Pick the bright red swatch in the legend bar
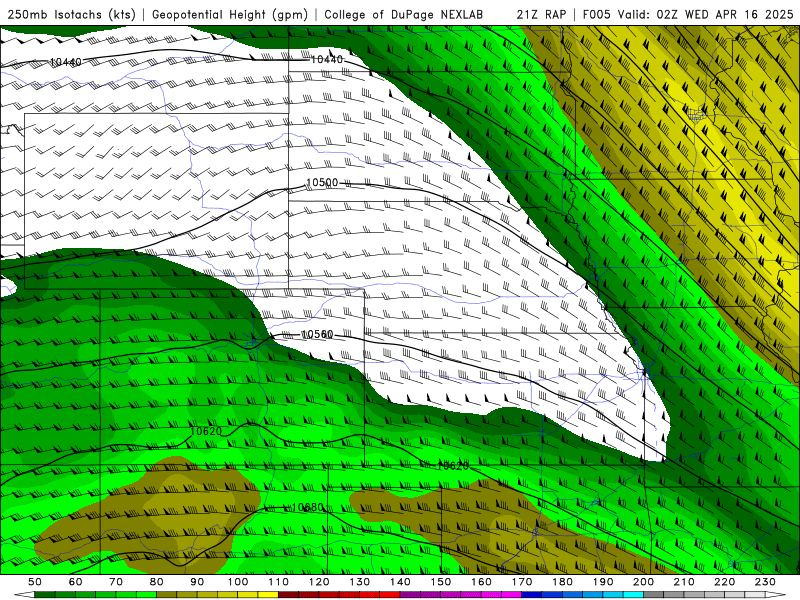800x600 pixels. (390, 595)
